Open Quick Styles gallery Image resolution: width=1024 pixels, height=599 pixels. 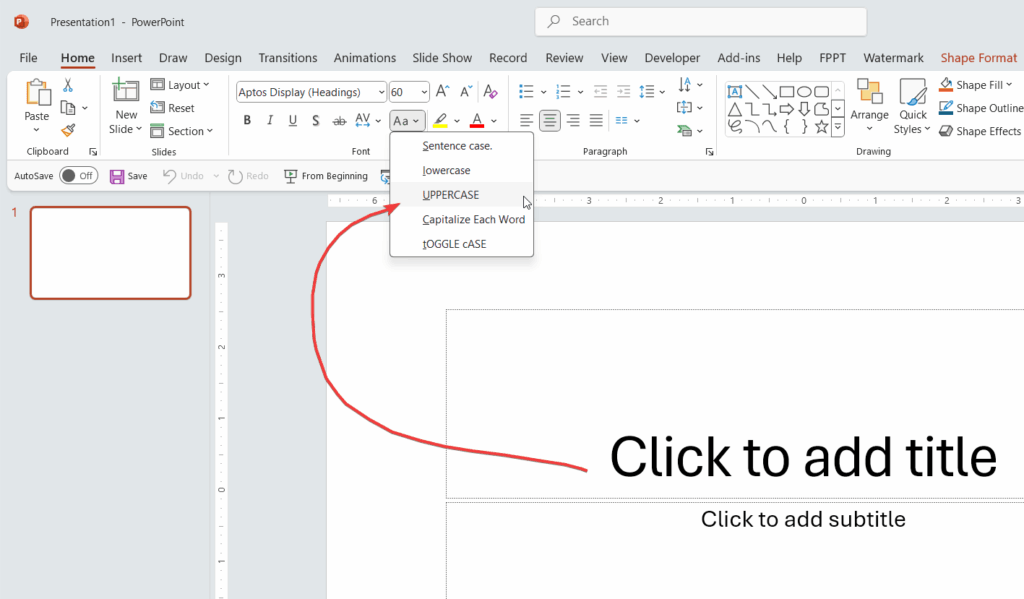click(x=912, y=106)
